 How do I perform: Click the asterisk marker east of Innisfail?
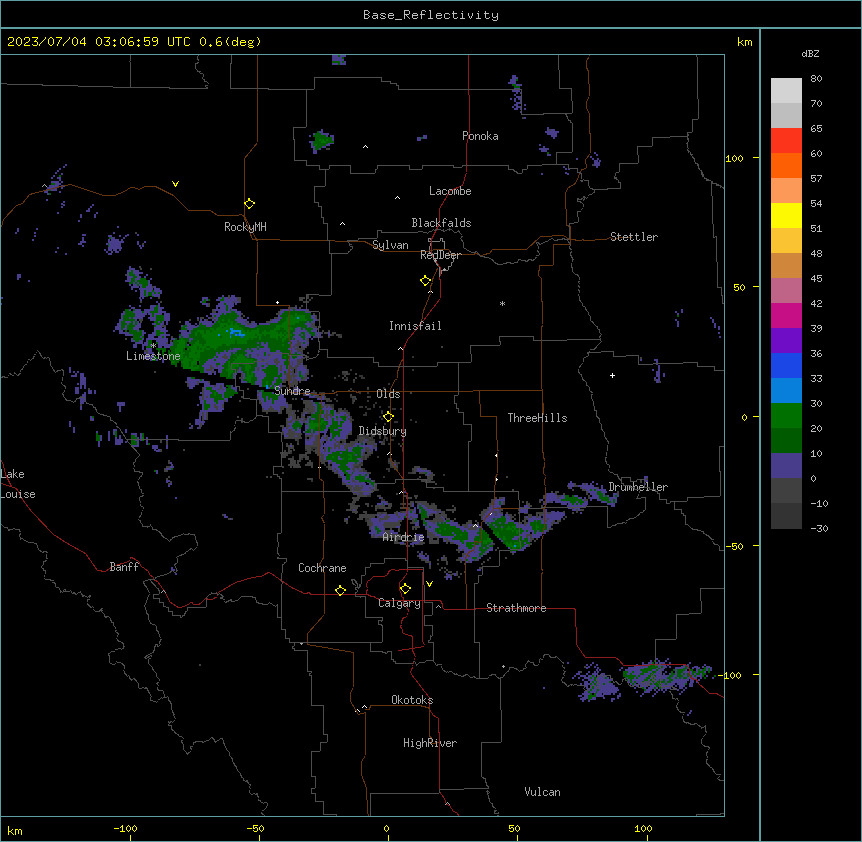point(502,303)
